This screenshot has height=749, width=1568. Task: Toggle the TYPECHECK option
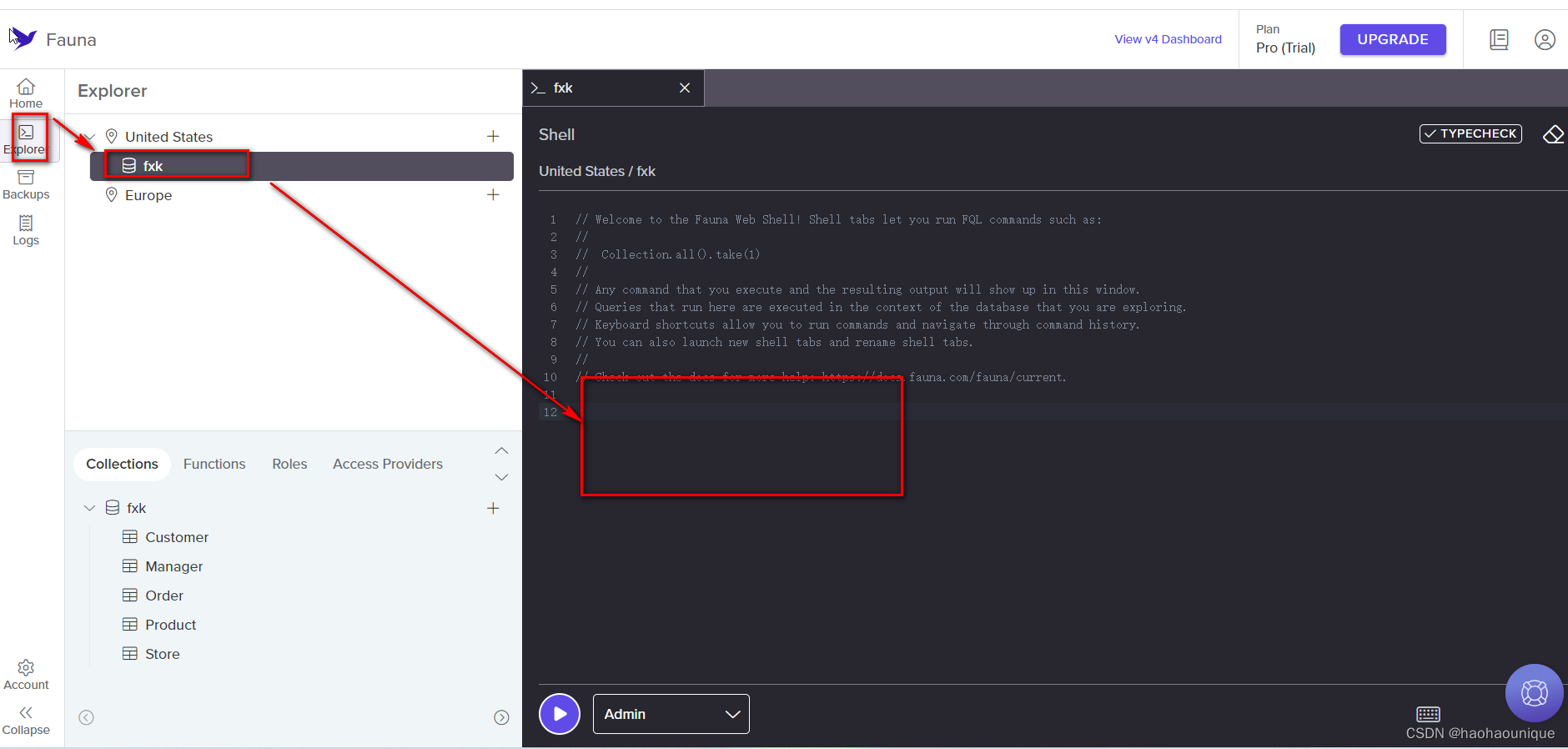tap(1470, 133)
